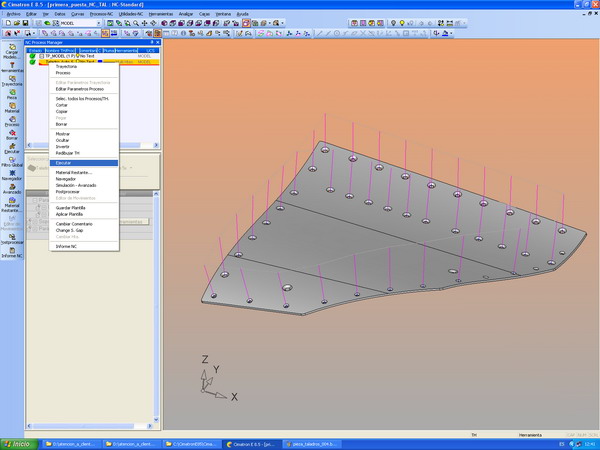Open the Herramientas sidebar tool

11,66
